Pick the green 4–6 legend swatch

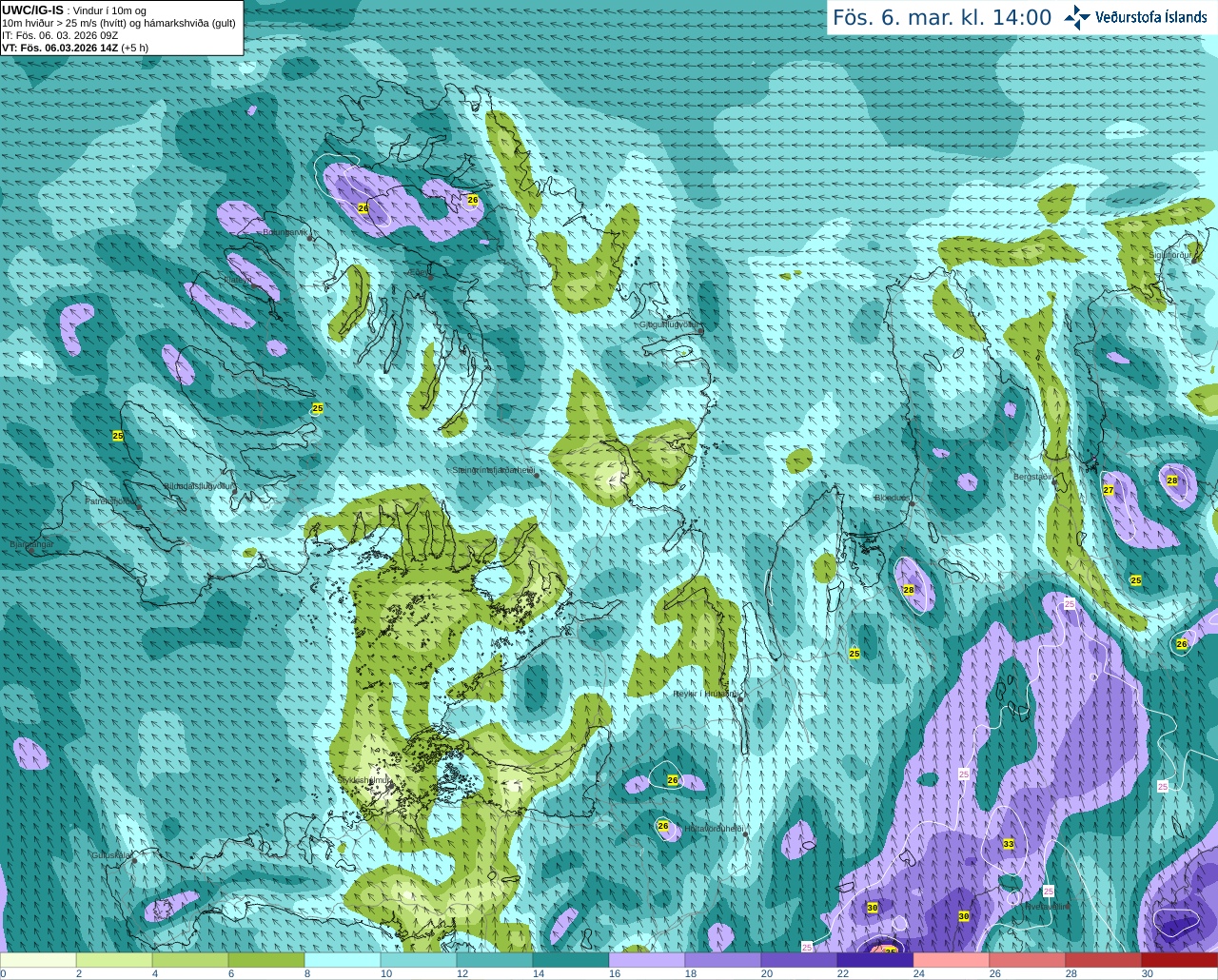coord(190,960)
